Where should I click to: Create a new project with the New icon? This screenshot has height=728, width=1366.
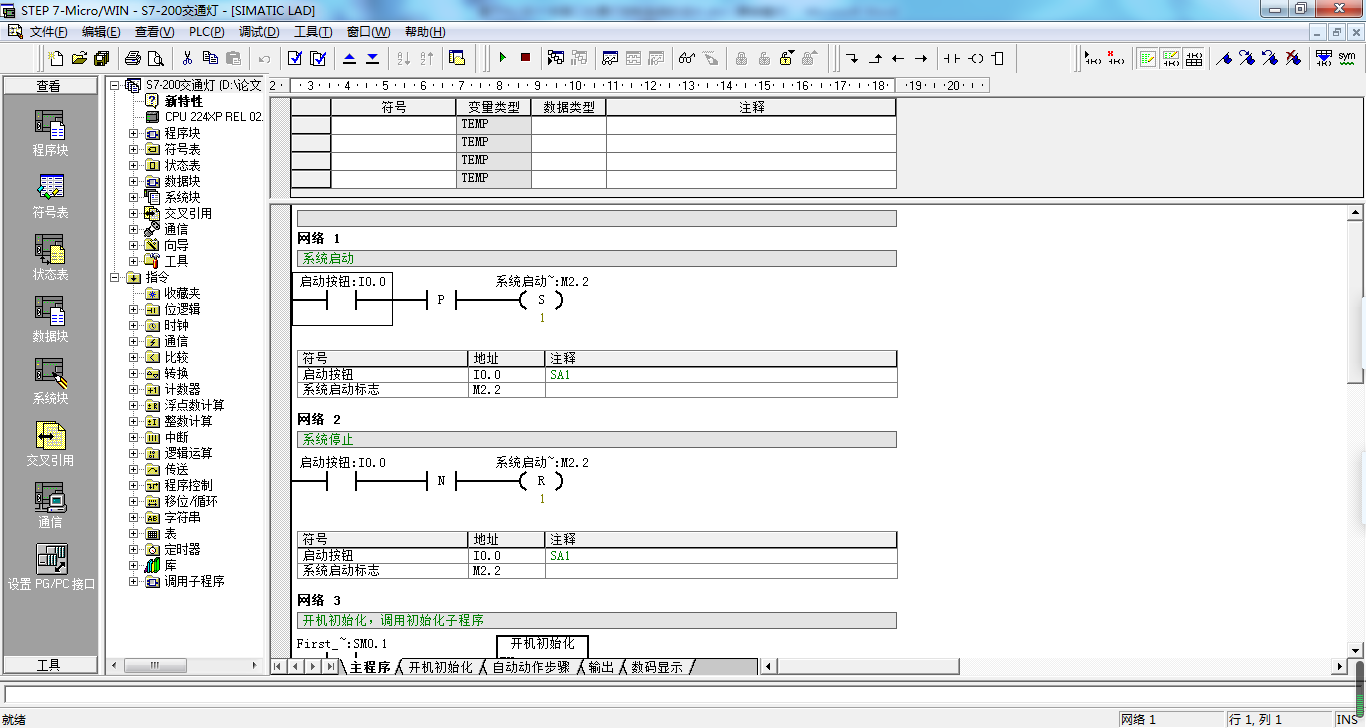tap(56, 58)
